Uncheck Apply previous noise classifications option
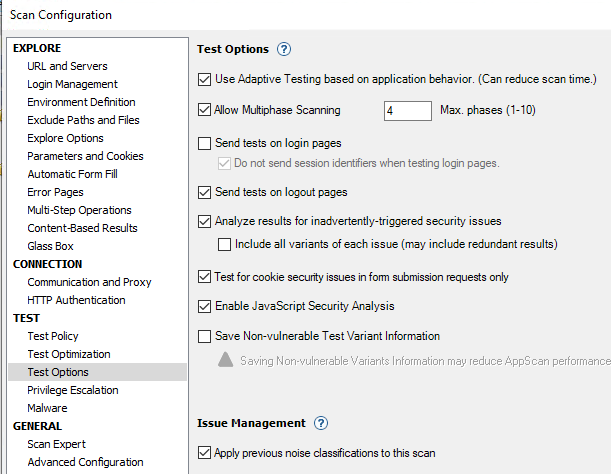The height and width of the screenshot is (474, 611). coord(205,453)
